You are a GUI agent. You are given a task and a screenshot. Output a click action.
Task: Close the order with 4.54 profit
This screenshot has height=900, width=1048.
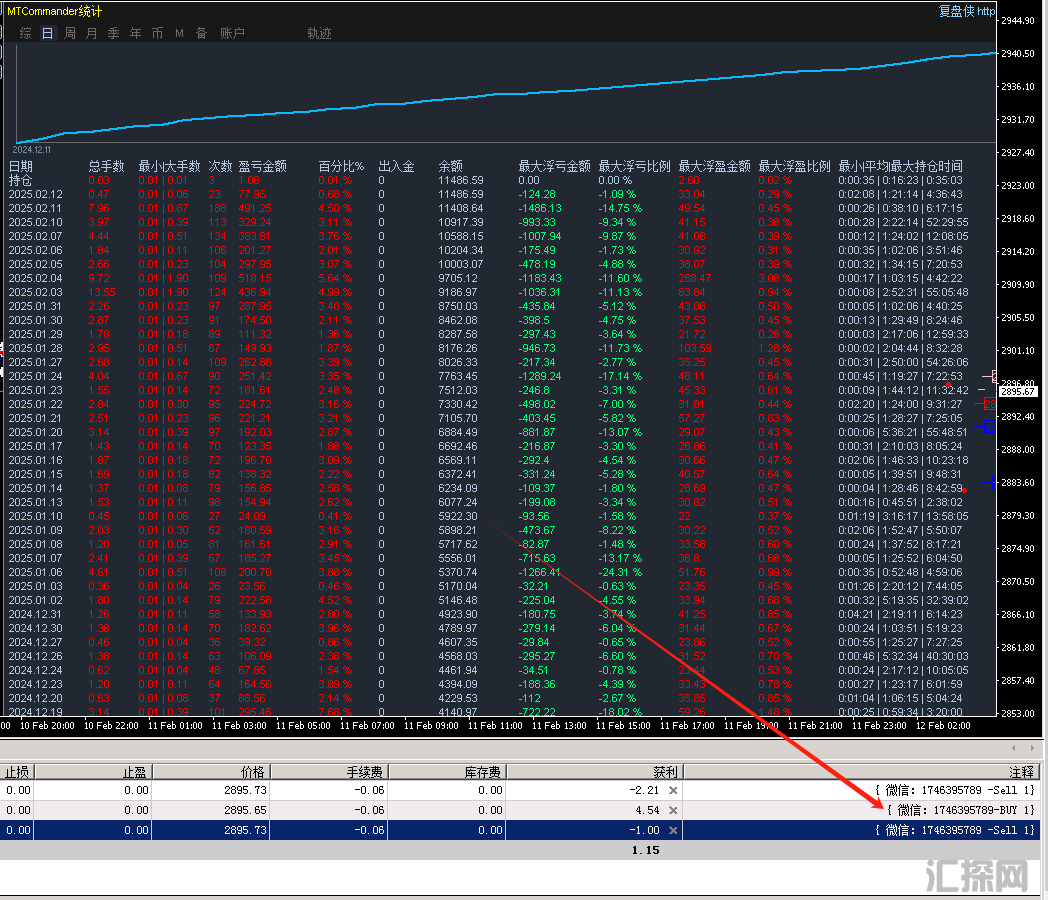(673, 810)
